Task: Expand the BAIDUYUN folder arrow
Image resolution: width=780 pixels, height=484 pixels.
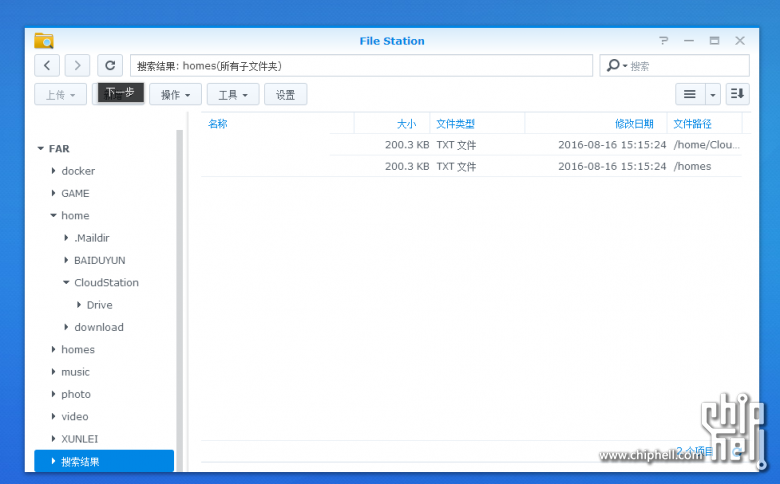Action: tap(66, 260)
